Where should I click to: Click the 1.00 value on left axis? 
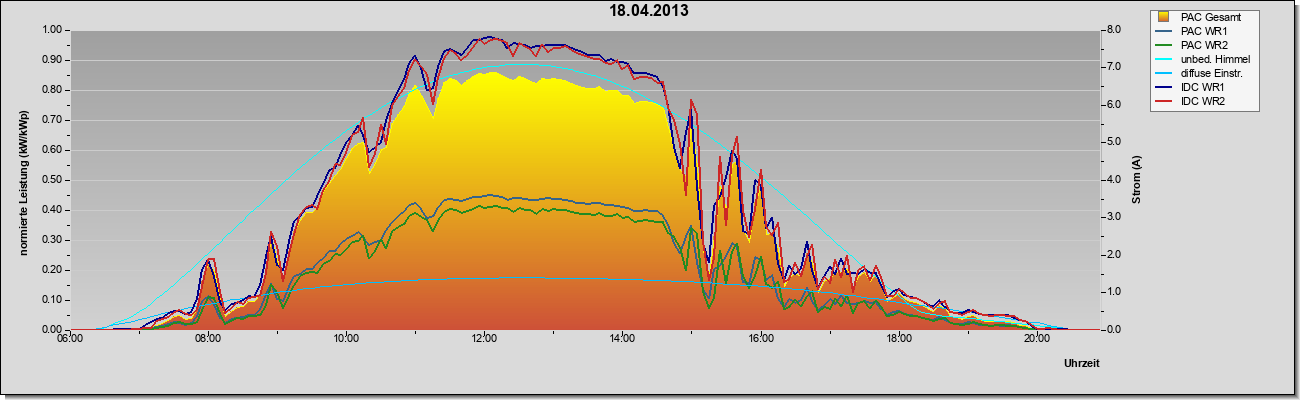54,30
